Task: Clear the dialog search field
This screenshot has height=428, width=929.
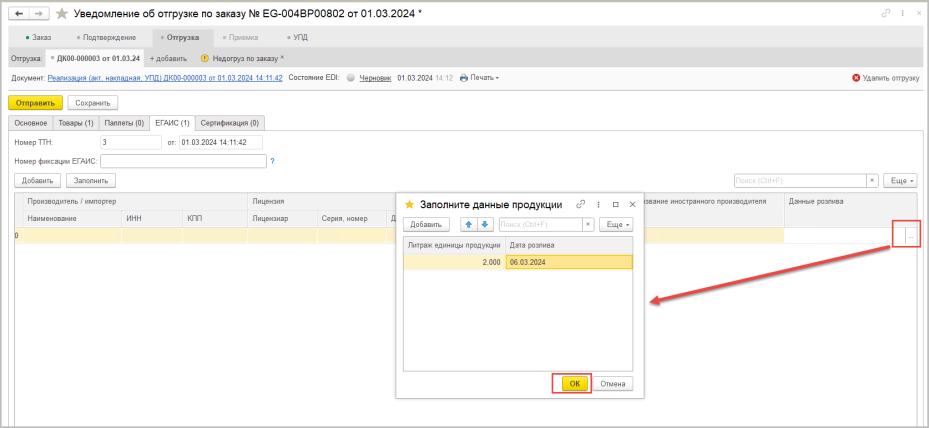Action: [588, 225]
